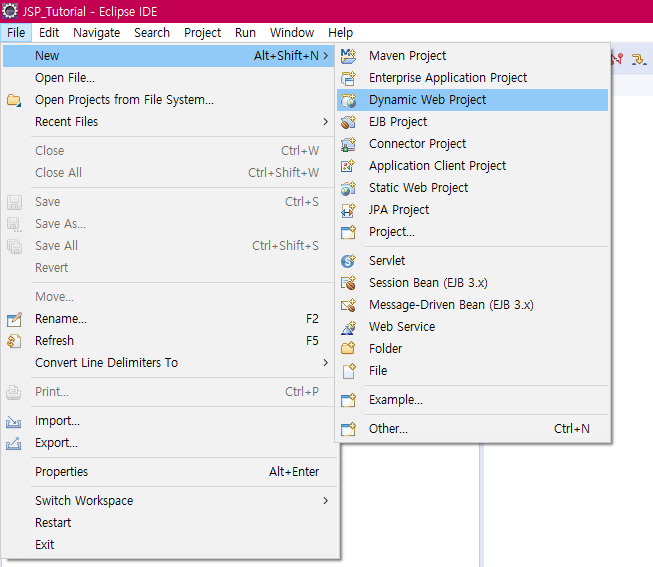Select Servlet in New submenu
653x567 pixels.
[472, 261]
